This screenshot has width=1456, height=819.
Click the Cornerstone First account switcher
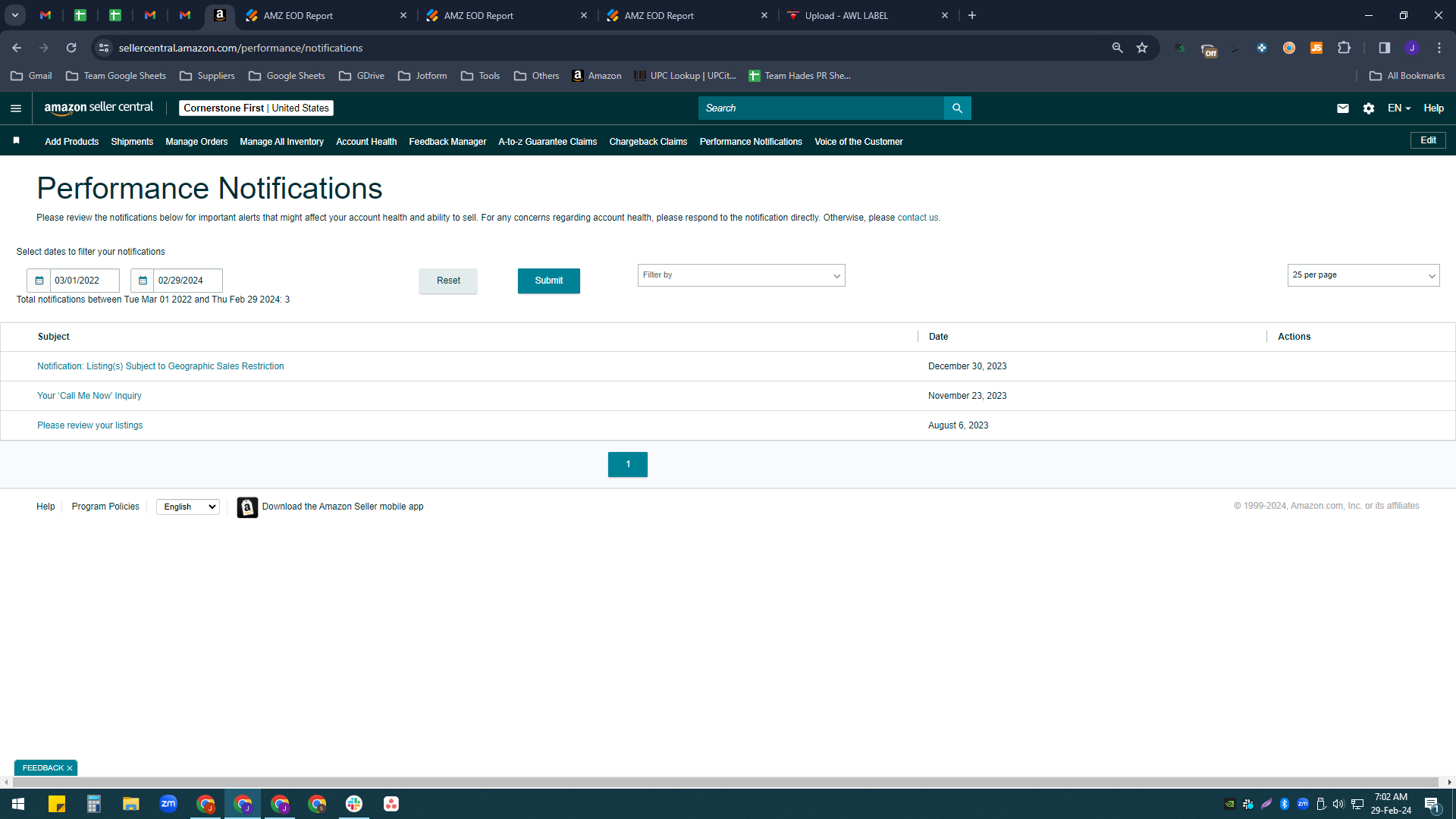click(x=256, y=108)
